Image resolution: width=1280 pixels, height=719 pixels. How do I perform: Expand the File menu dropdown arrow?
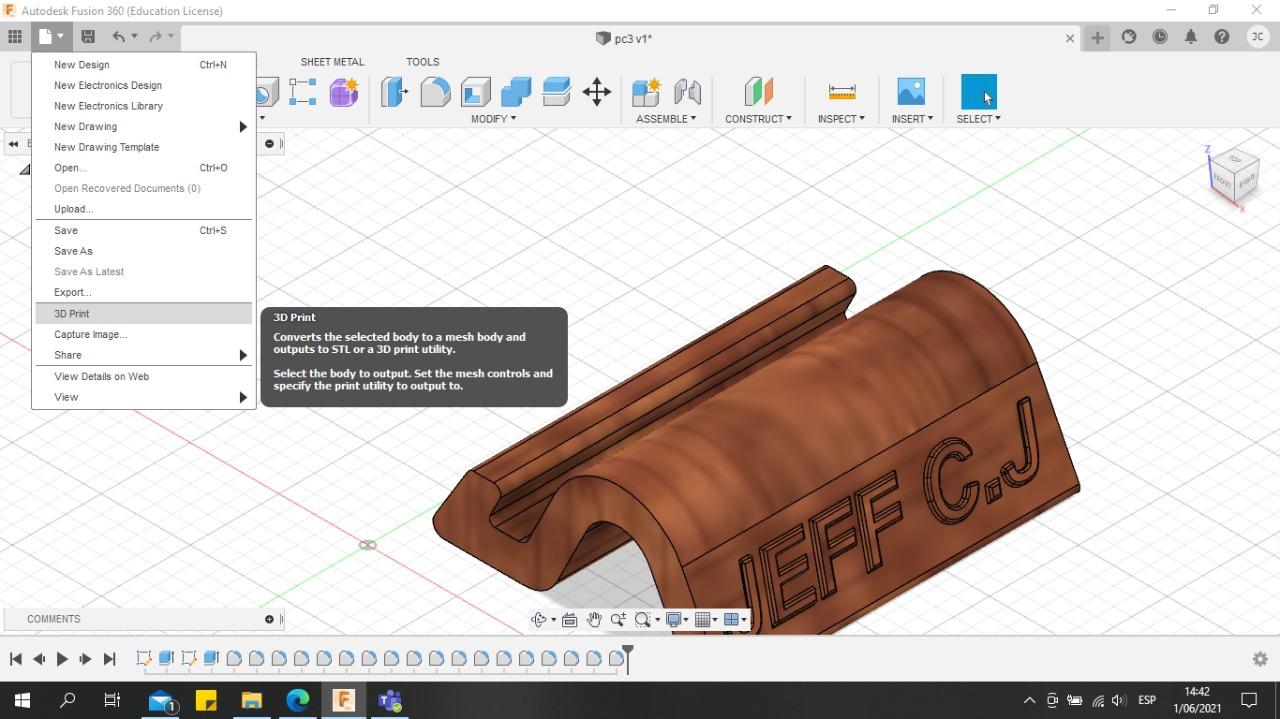pyautogui.click(x=60, y=37)
